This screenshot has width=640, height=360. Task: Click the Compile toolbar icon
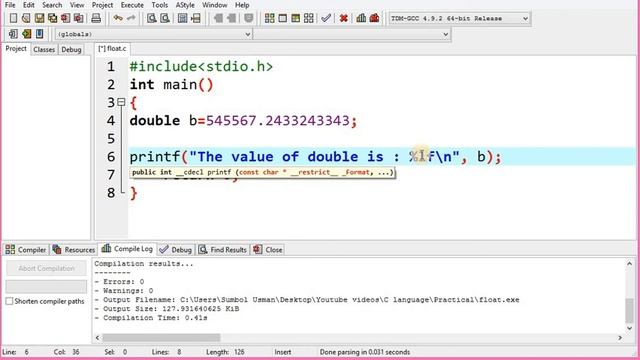pyautogui.click(x=269, y=18)
